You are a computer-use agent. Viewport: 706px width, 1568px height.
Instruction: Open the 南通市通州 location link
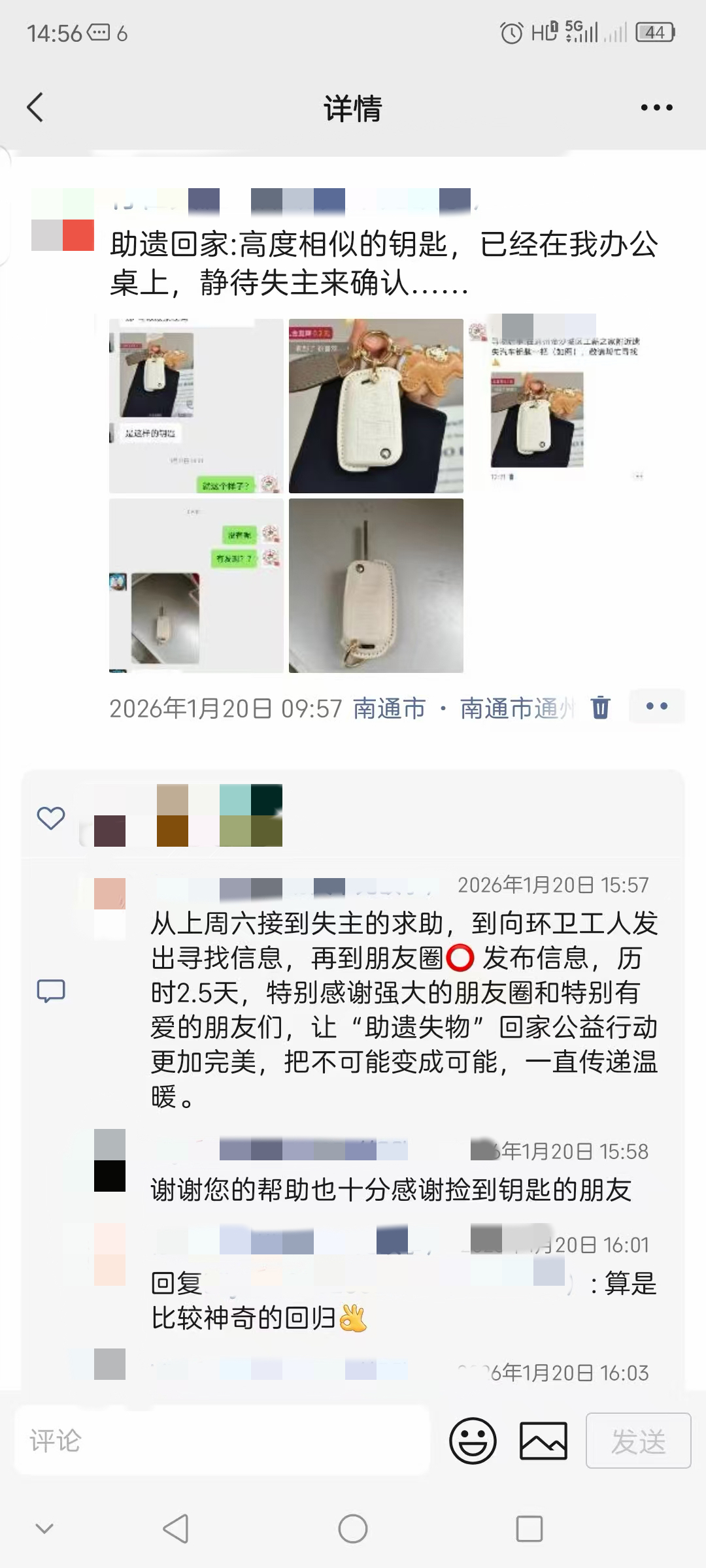518,708
